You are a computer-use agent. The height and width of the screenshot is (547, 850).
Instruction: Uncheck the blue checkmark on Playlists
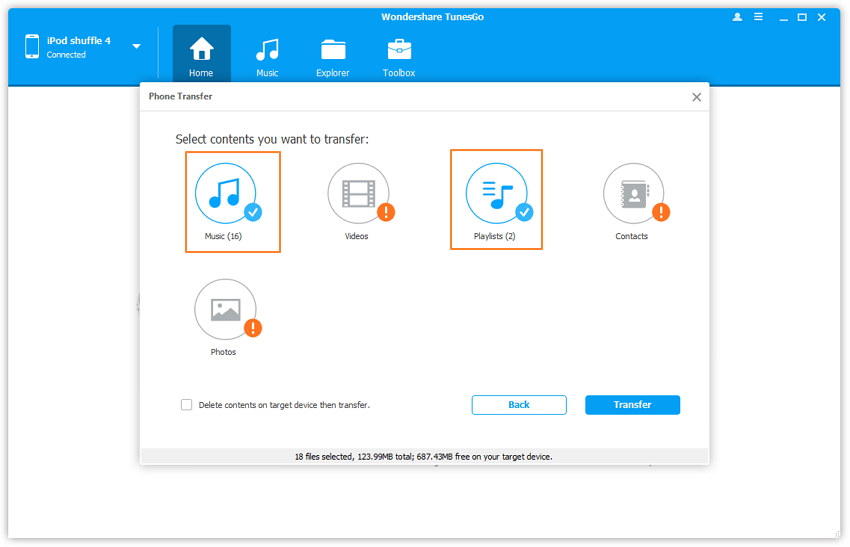point(524,212)
